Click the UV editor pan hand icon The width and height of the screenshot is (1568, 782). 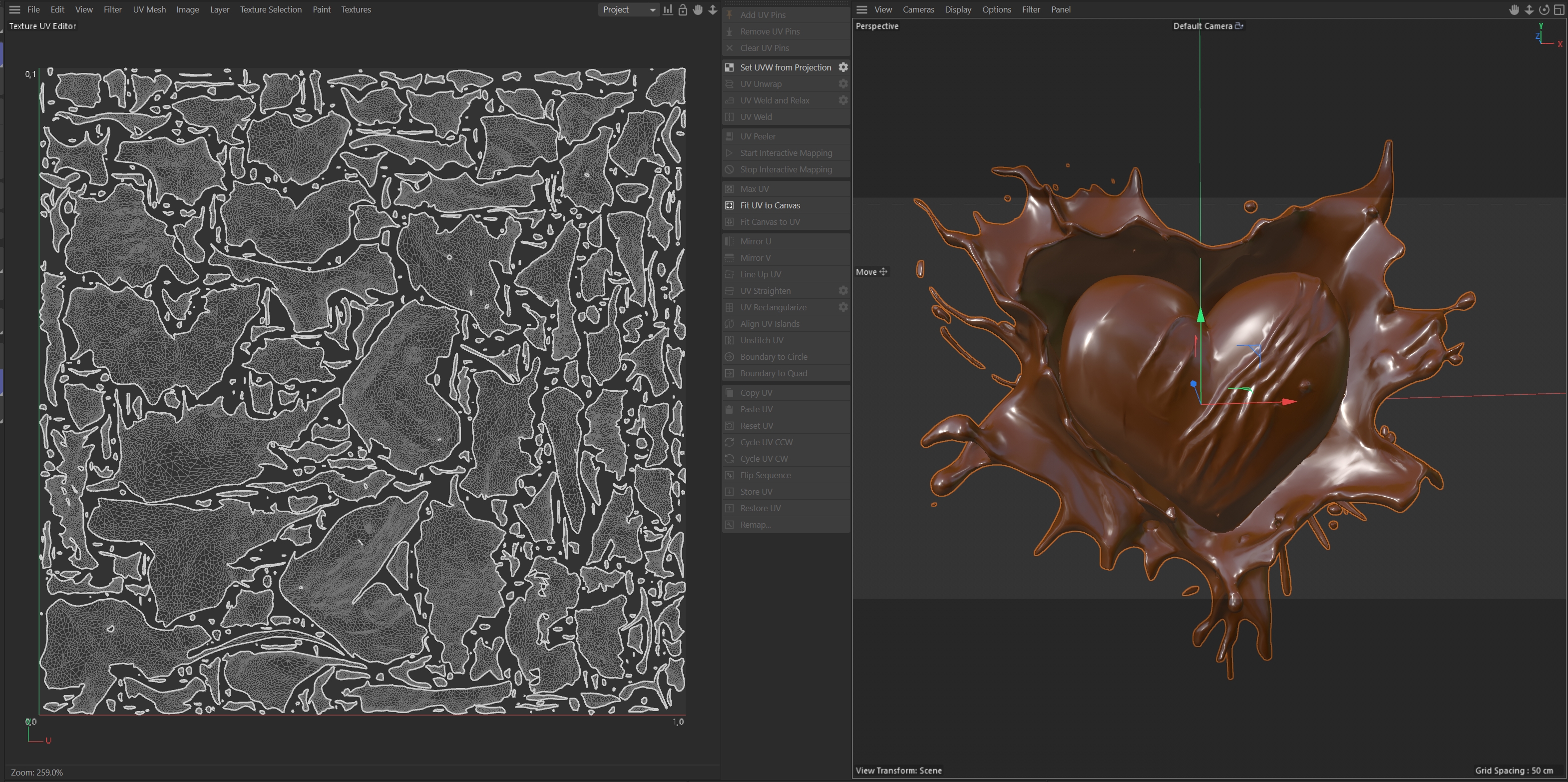[698, 10]
